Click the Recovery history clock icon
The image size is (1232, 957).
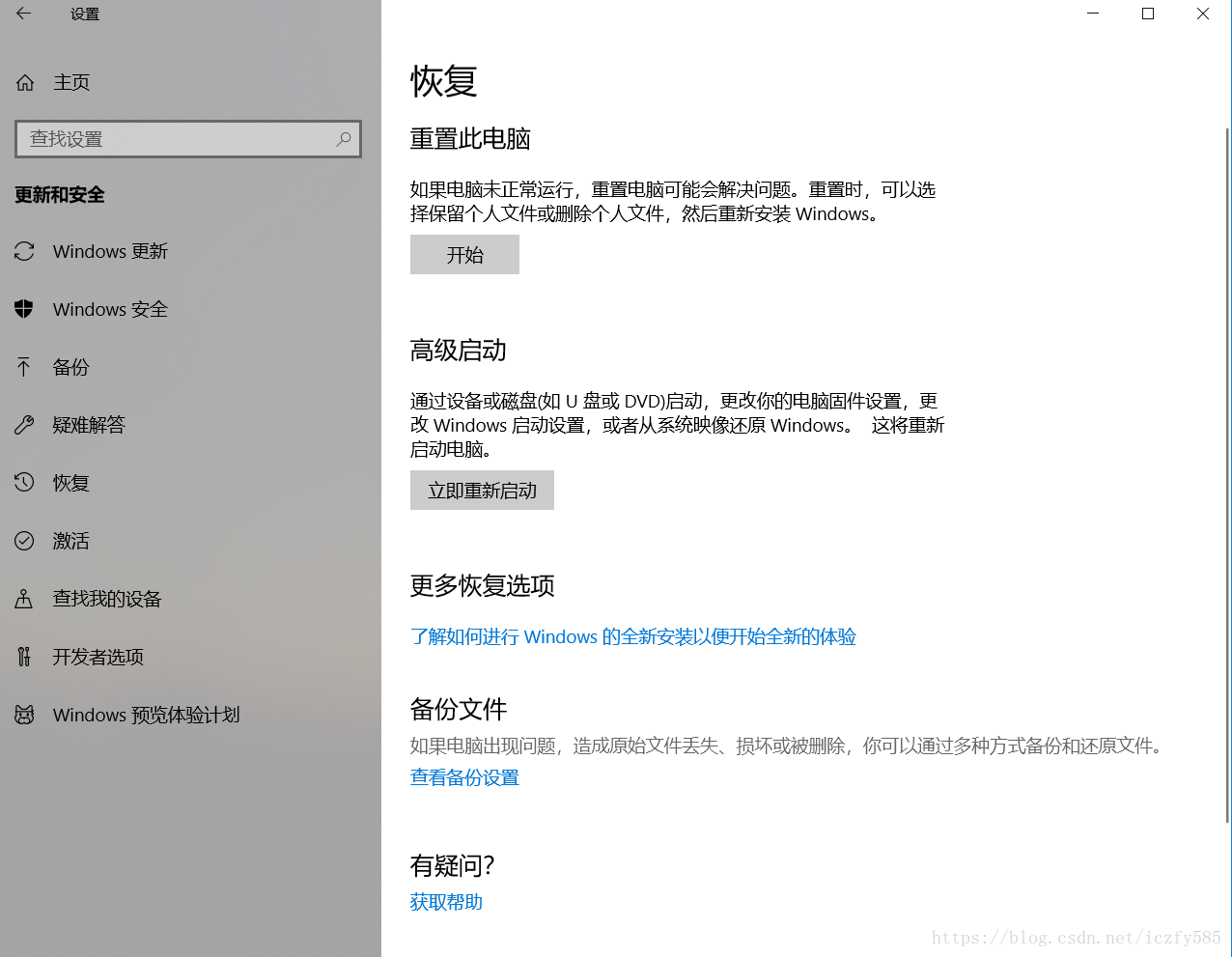click(x=24, y=482)
